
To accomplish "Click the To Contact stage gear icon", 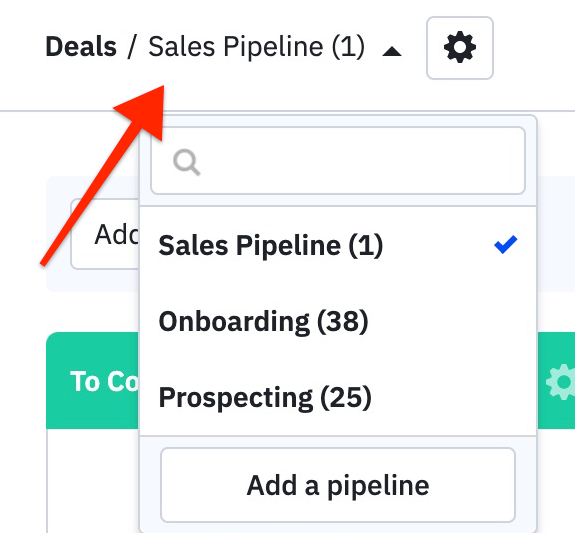I will [x=560, y=382].
